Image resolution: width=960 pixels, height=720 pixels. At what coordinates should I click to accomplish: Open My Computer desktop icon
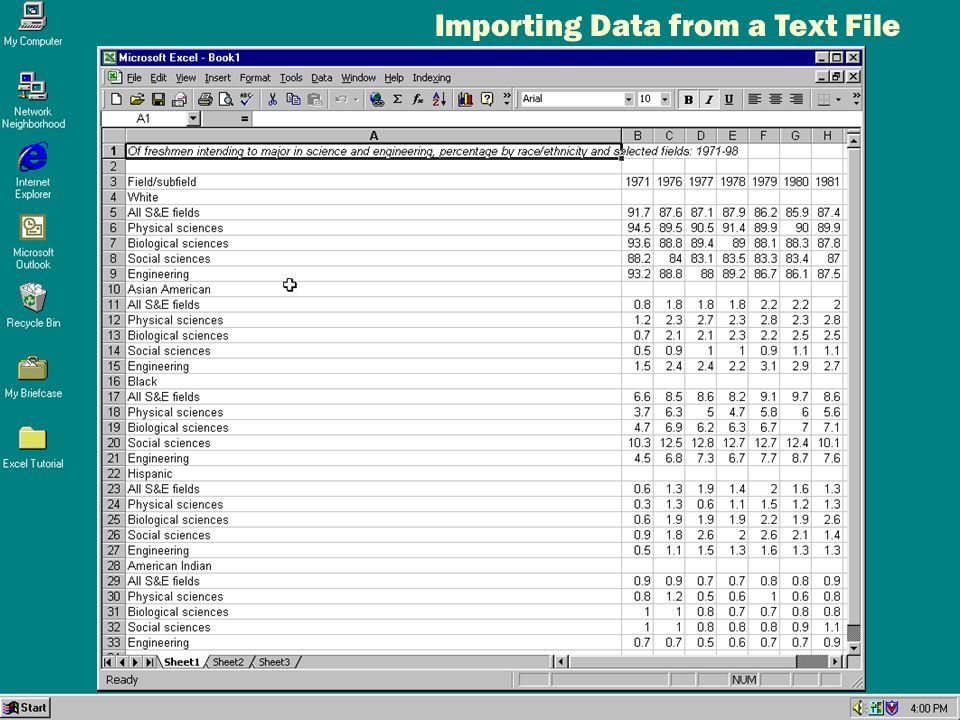(x=32, y=24)
